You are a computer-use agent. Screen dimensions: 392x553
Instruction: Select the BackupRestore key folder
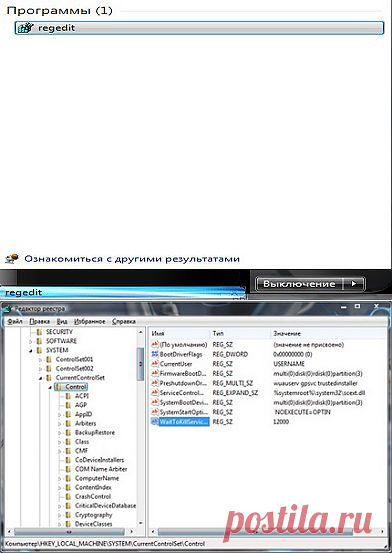pos(95,432)
